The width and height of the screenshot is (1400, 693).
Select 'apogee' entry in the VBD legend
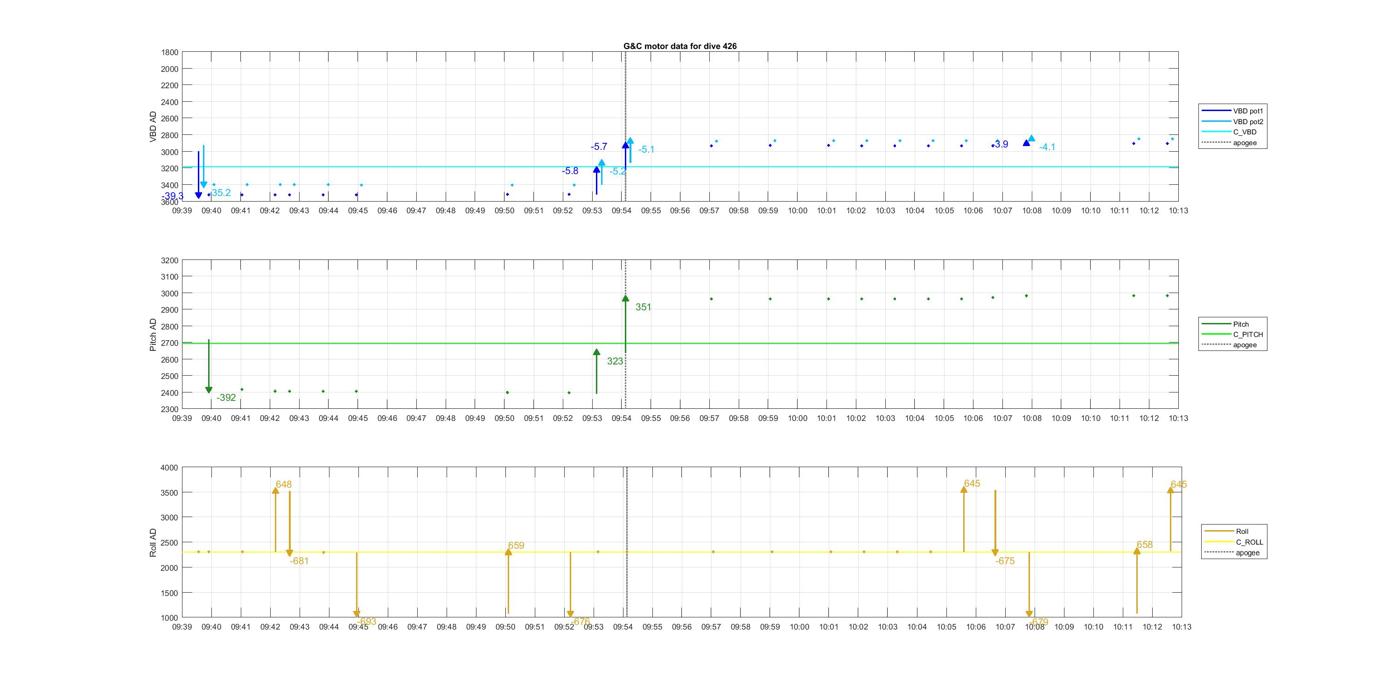point(1245,142)
